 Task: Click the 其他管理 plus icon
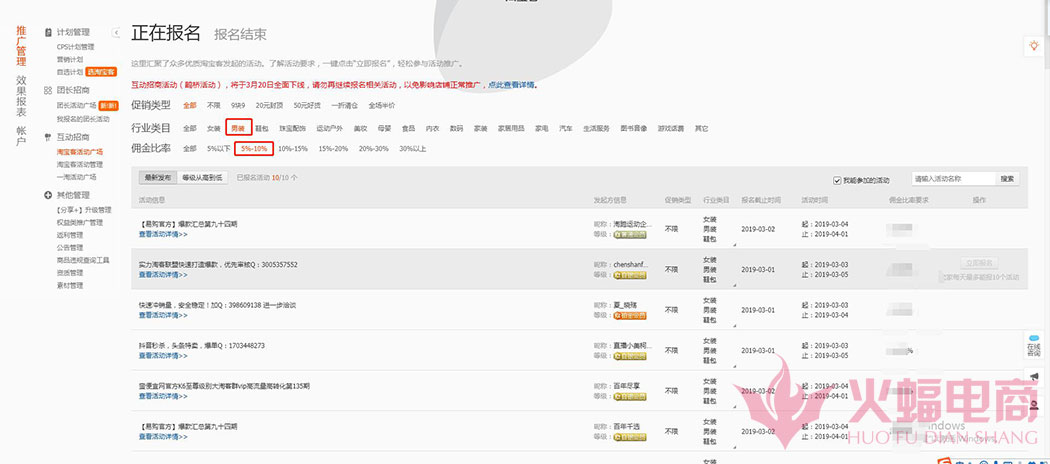(48, 195)
